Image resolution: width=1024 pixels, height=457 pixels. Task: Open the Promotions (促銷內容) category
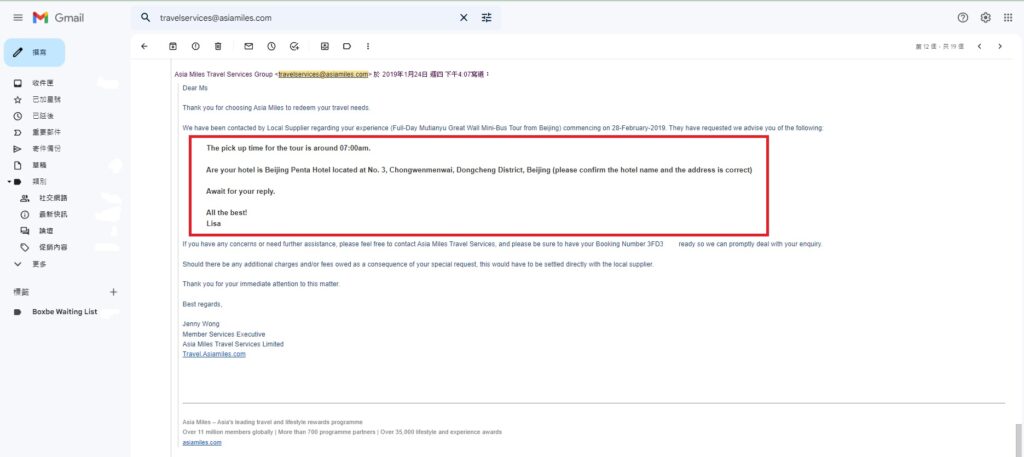coord(53,247)
